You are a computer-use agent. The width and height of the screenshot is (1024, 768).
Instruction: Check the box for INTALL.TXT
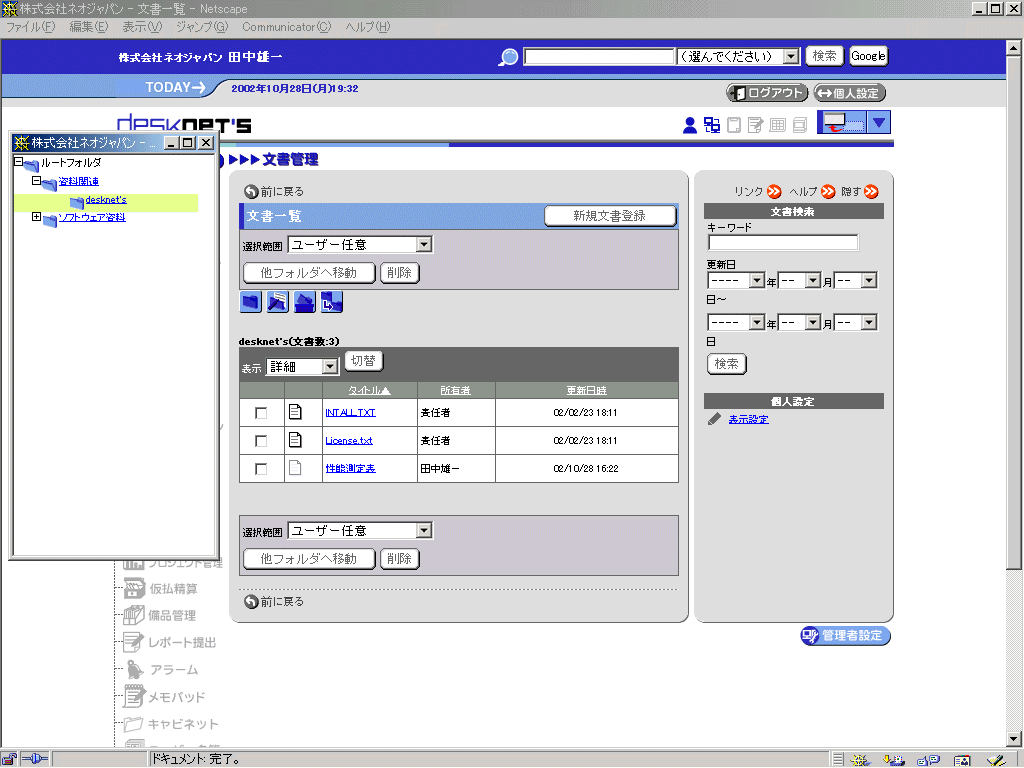(x=261, y=413)
